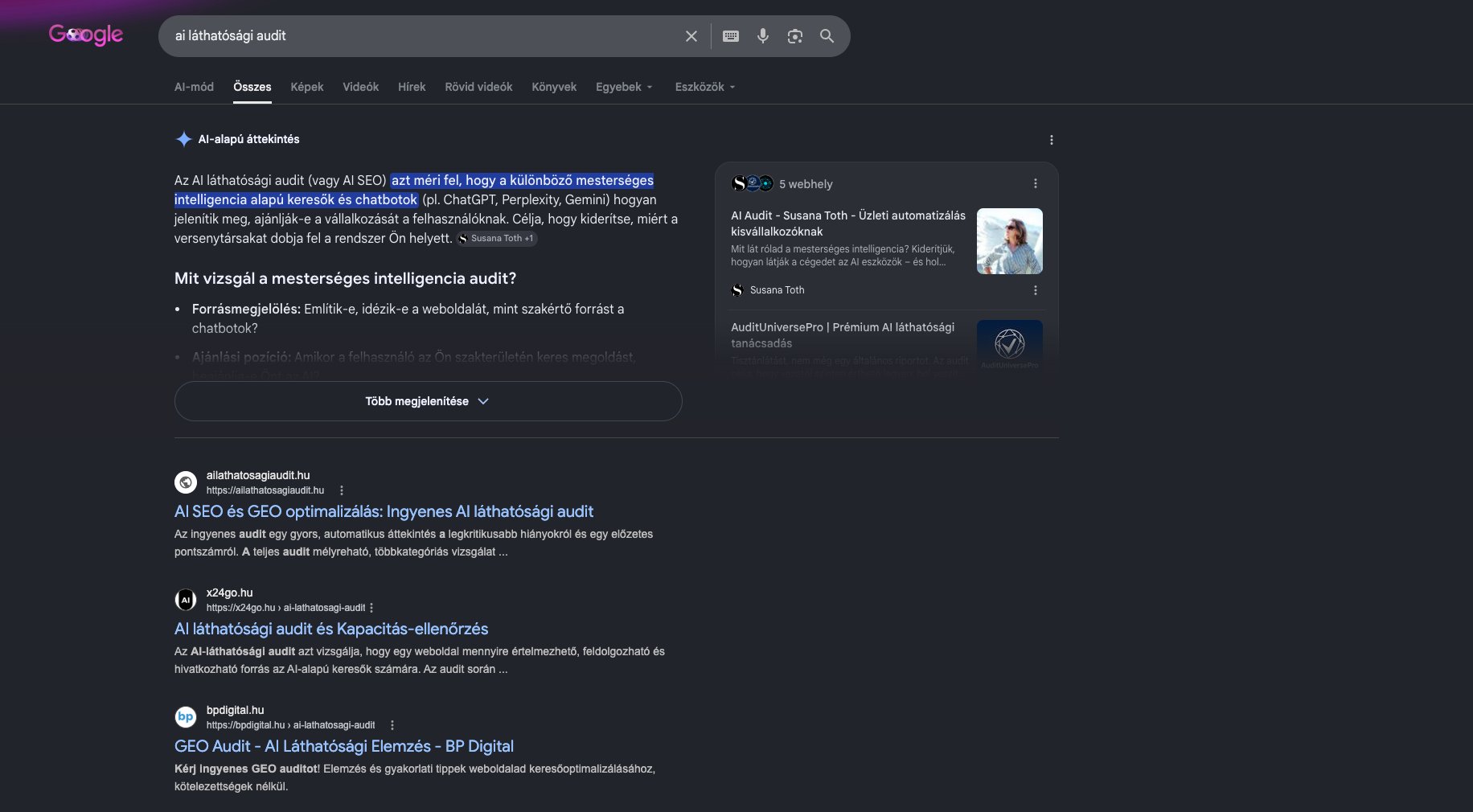
Task: Click the Susana Toth source favicon in card
Action: point(737,290)
